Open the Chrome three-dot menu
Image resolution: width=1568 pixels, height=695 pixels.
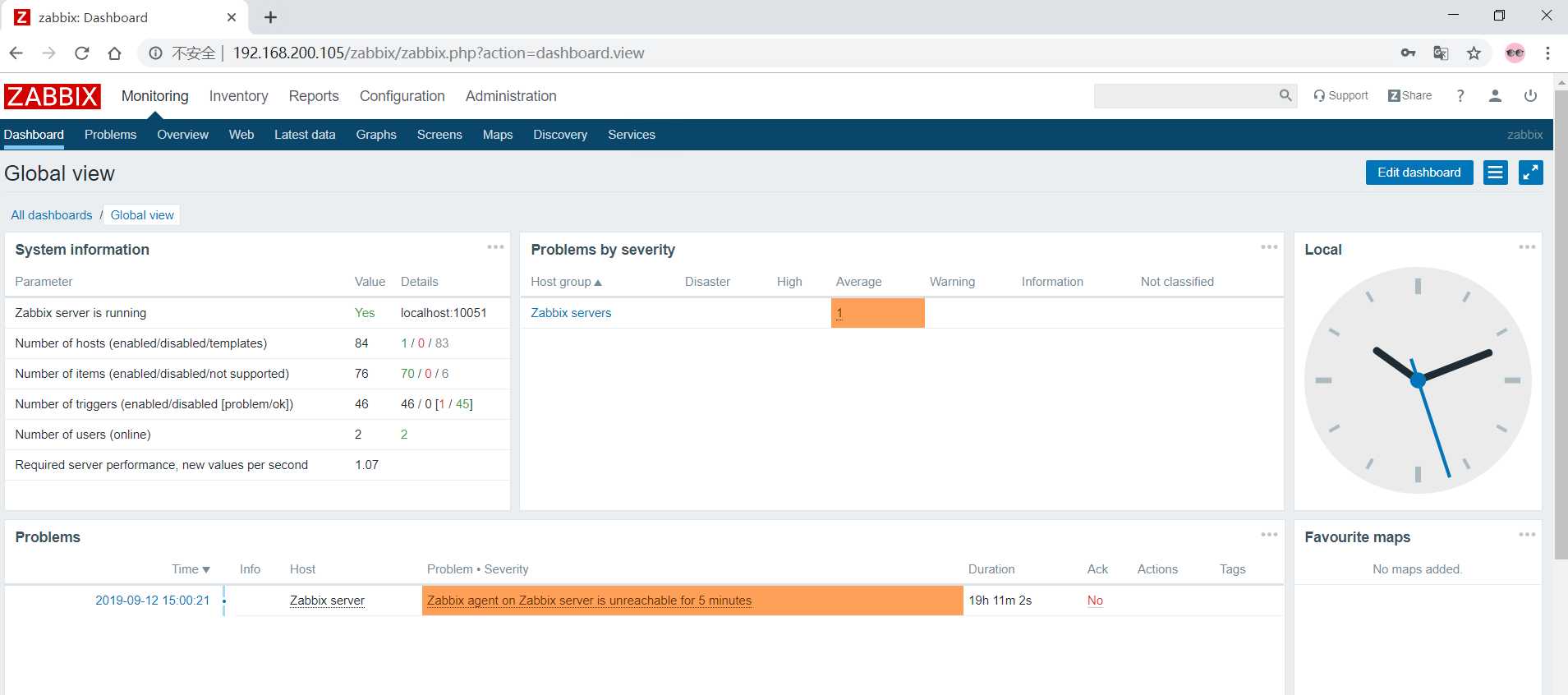tap(1547, 53)
